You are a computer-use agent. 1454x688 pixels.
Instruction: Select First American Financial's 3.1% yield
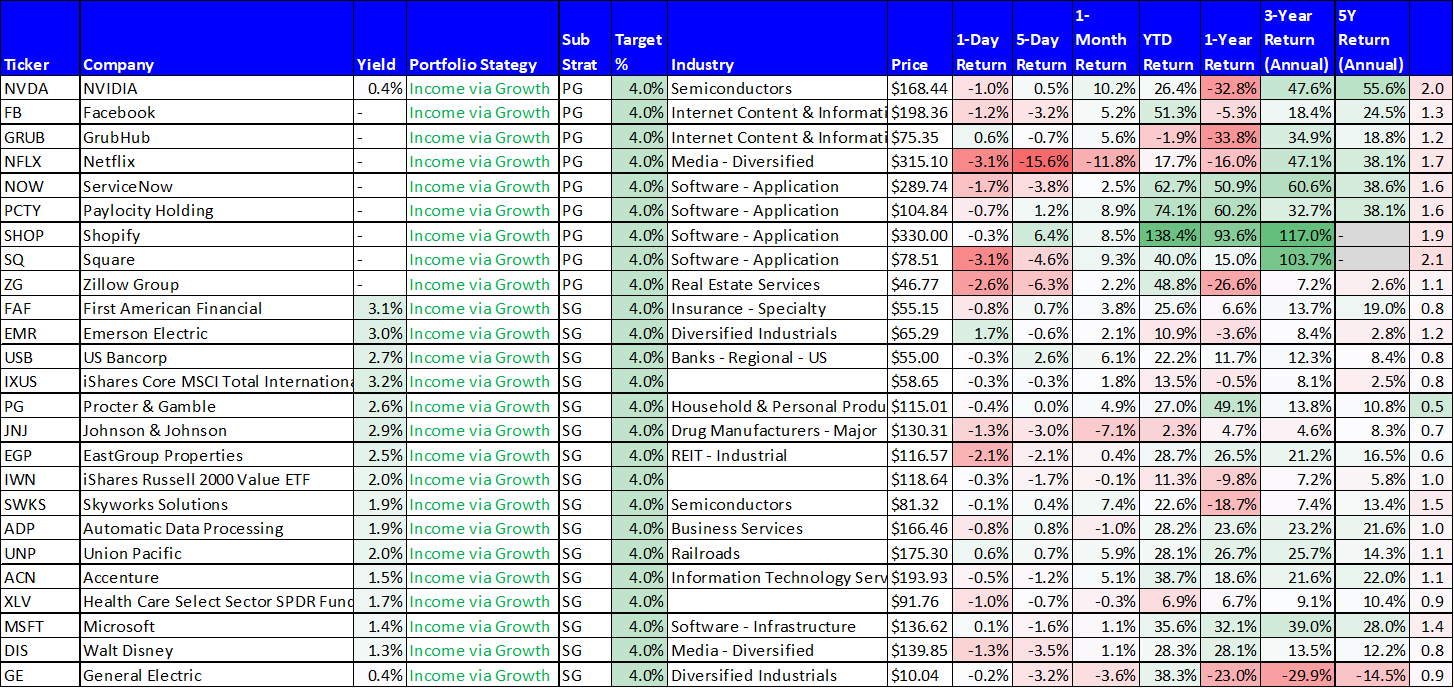point(380,308)
